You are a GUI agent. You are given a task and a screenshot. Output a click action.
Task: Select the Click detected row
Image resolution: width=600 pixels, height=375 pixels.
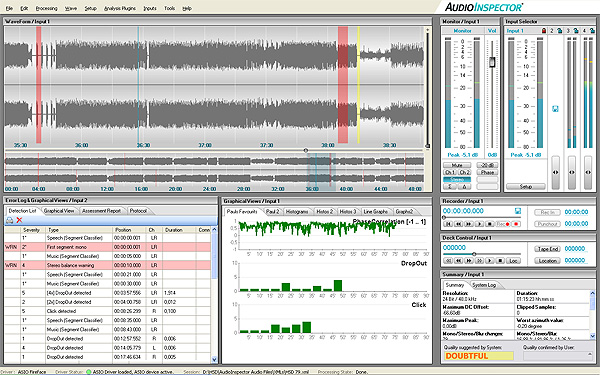(x=108, y=311)
